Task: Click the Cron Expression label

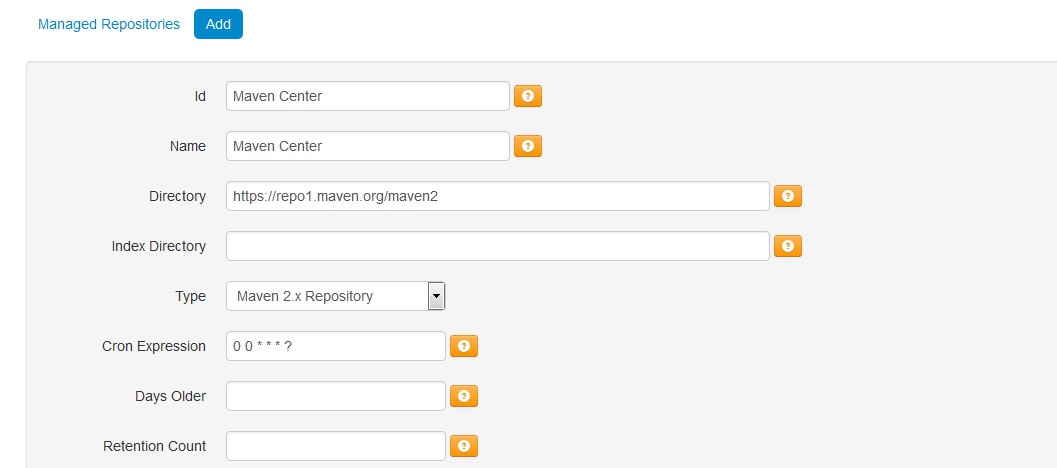Action: [154, 346]
